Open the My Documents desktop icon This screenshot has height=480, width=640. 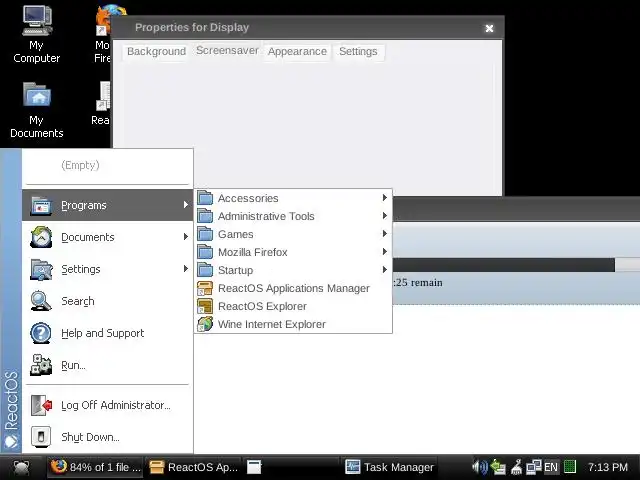point(37,110)
